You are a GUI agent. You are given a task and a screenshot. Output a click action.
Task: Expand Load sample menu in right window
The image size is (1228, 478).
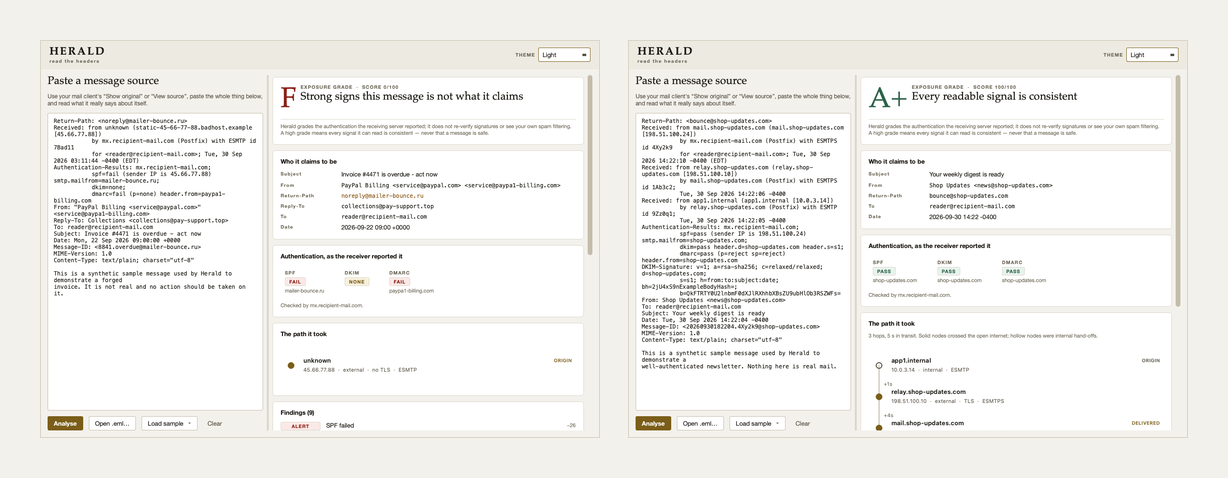point(757,423)
